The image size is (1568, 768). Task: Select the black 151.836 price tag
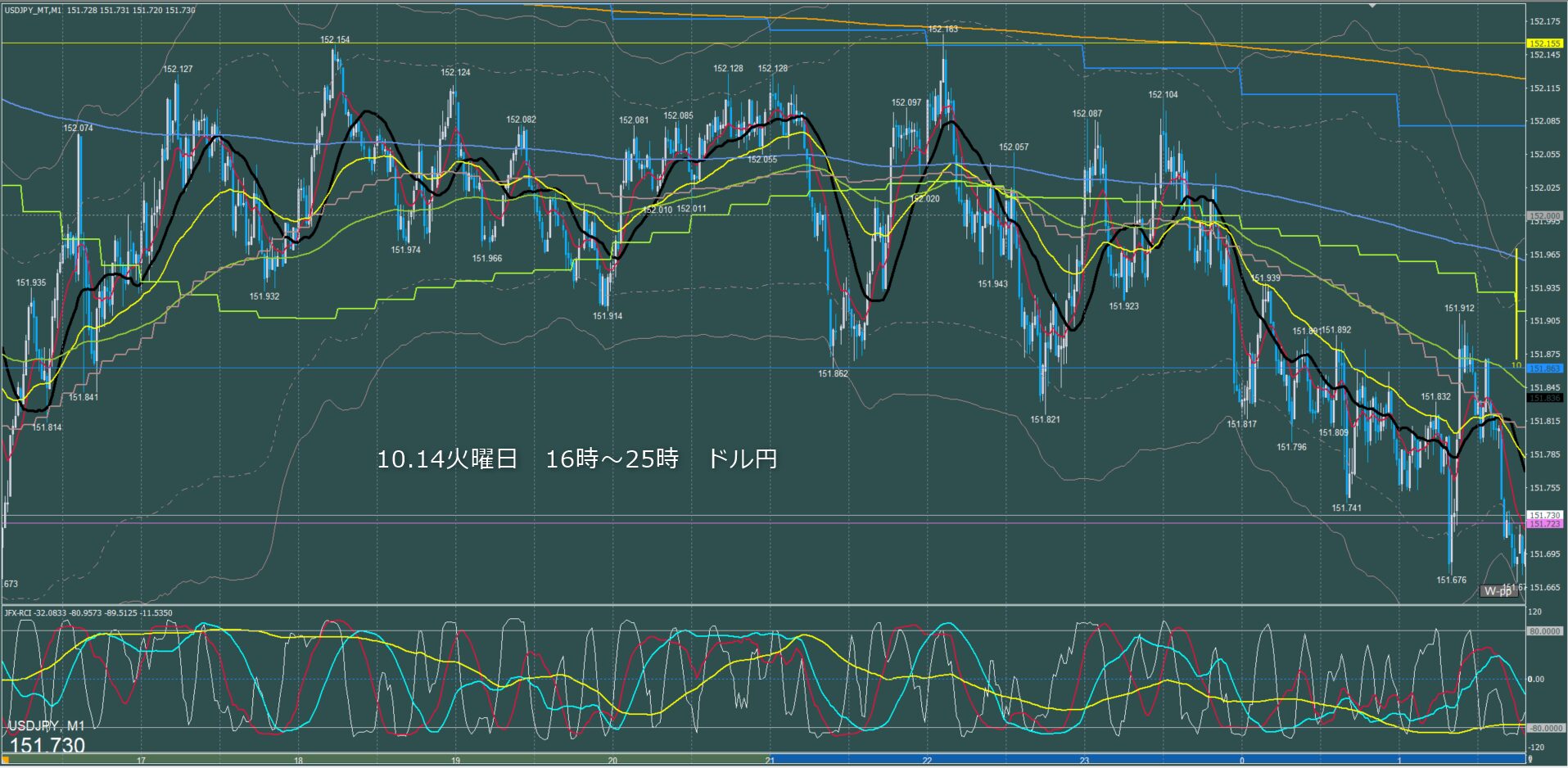click(x=1544, y=398)
